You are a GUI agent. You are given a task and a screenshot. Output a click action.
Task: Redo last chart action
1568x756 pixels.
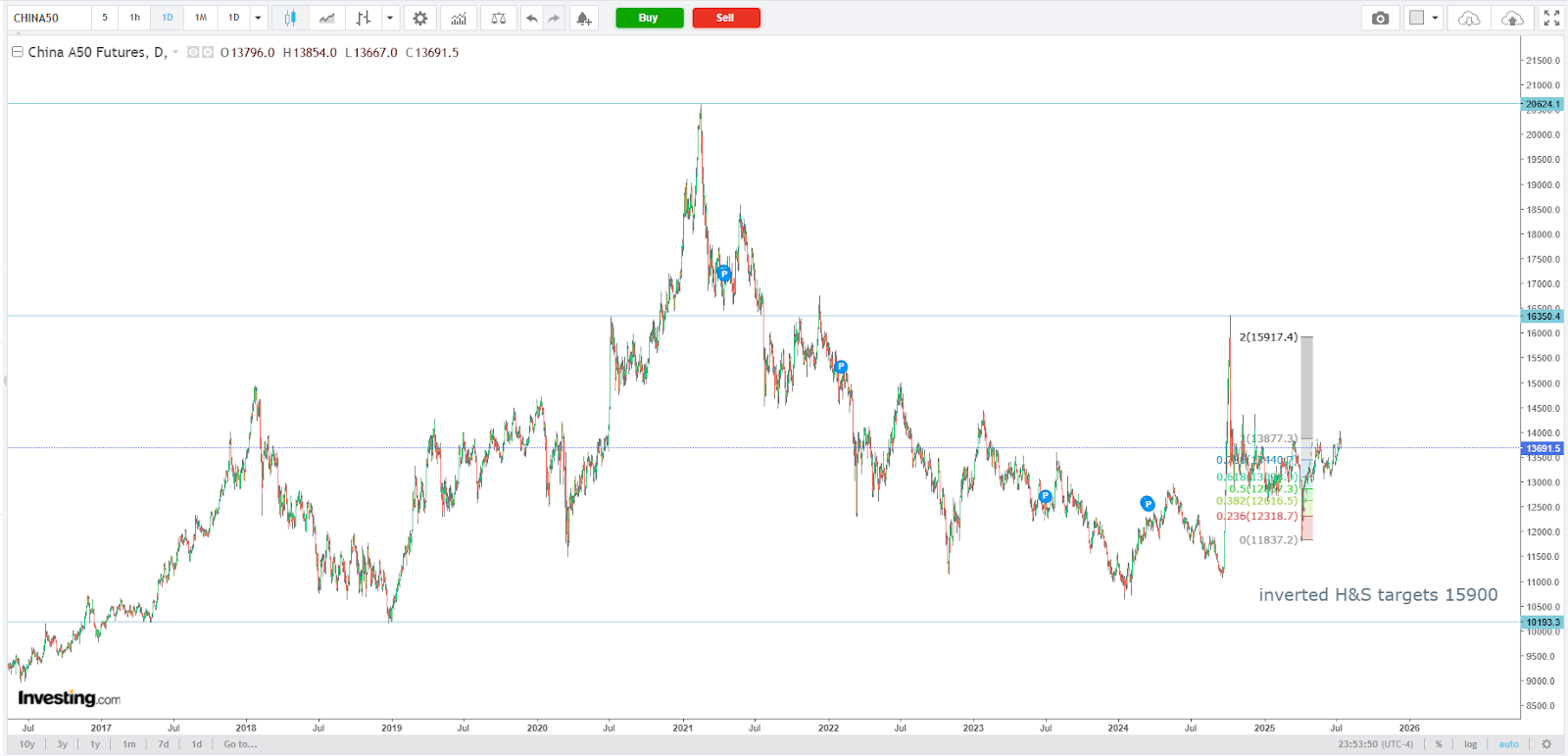click(554, 18)
